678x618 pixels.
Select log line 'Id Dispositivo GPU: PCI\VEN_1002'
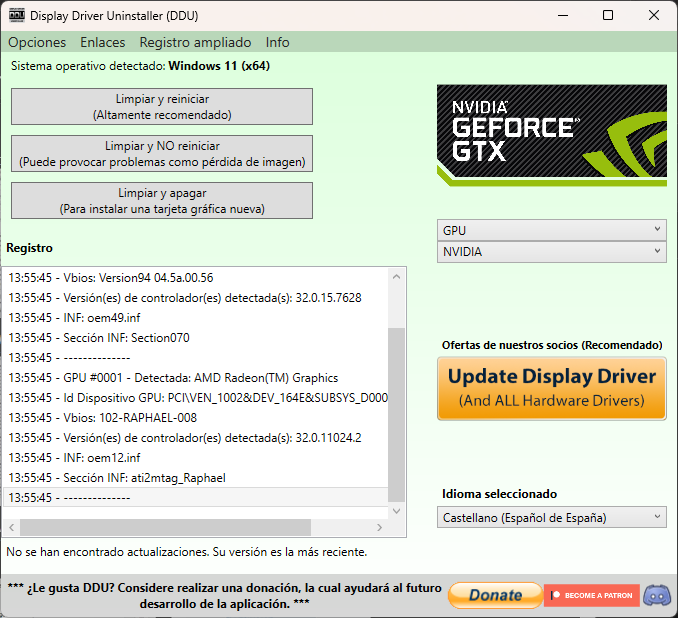196,398
